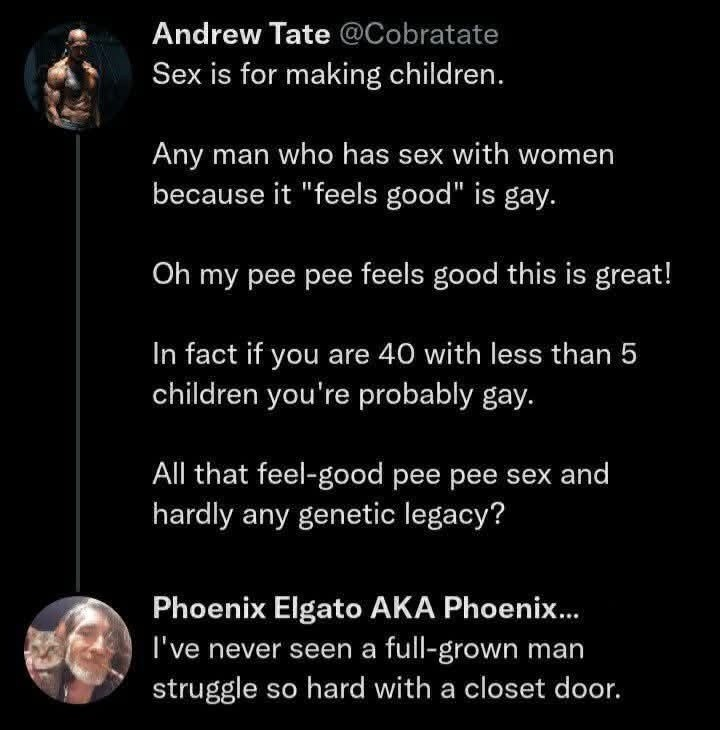Click the line "children you're probably gay."
The height and width of the screenshot is (730, 720).
coord(344,393)
